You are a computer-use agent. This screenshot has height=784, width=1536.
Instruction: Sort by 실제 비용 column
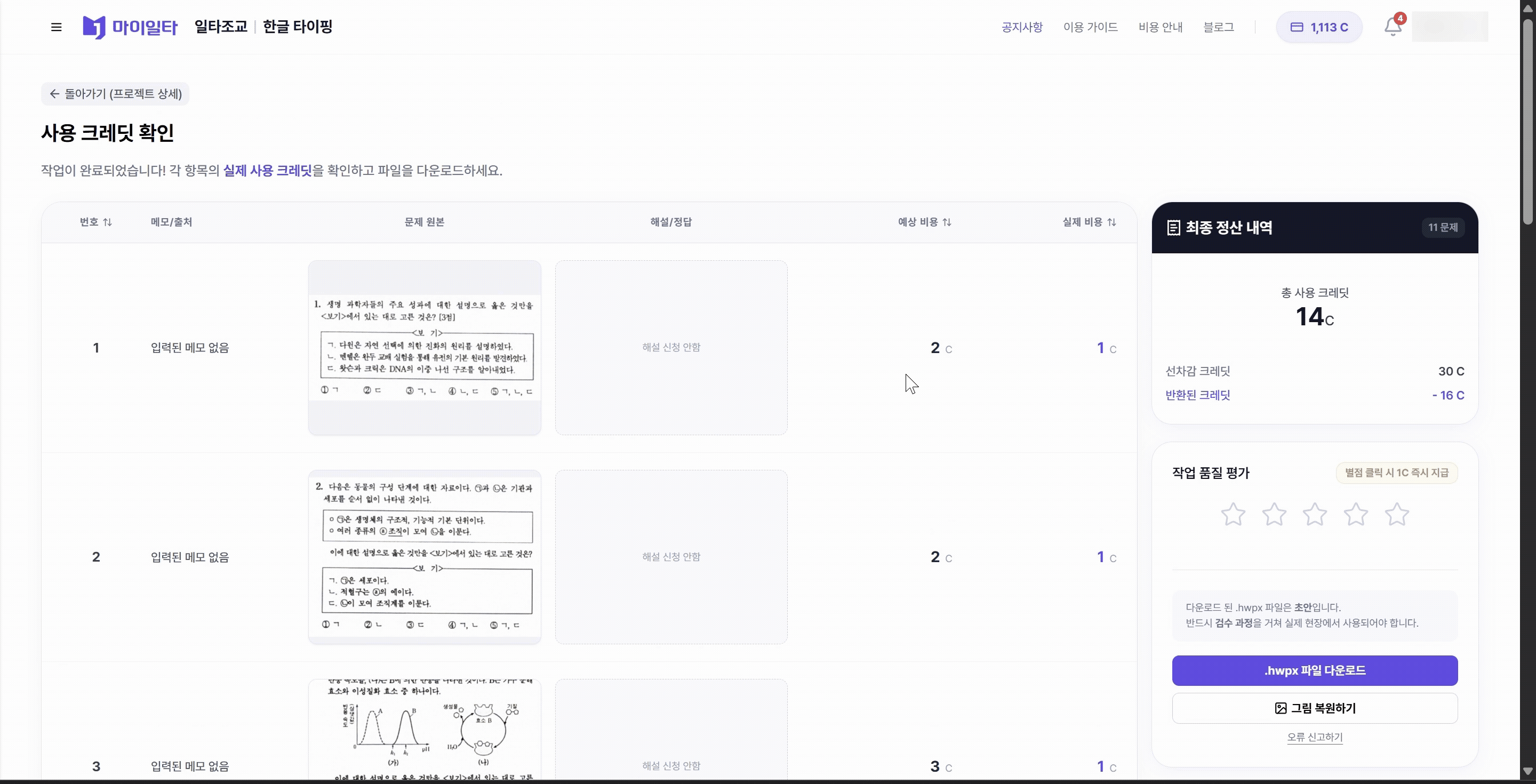pyautogui.click(x=1089, y=222)
